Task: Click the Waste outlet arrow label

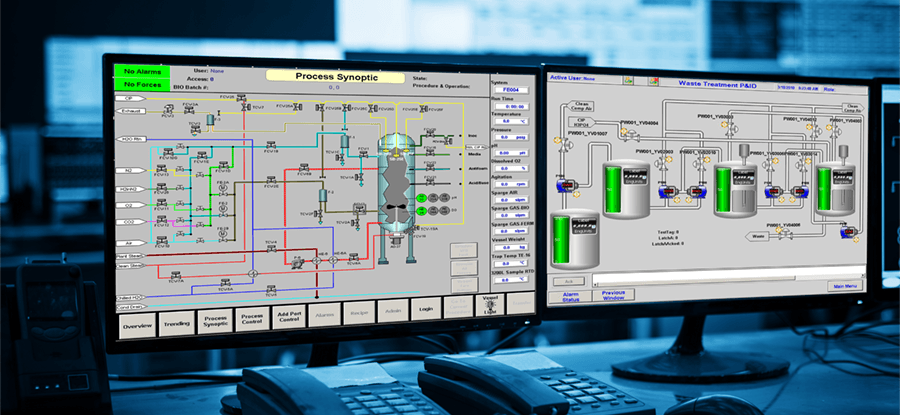Action: (759, 236)
